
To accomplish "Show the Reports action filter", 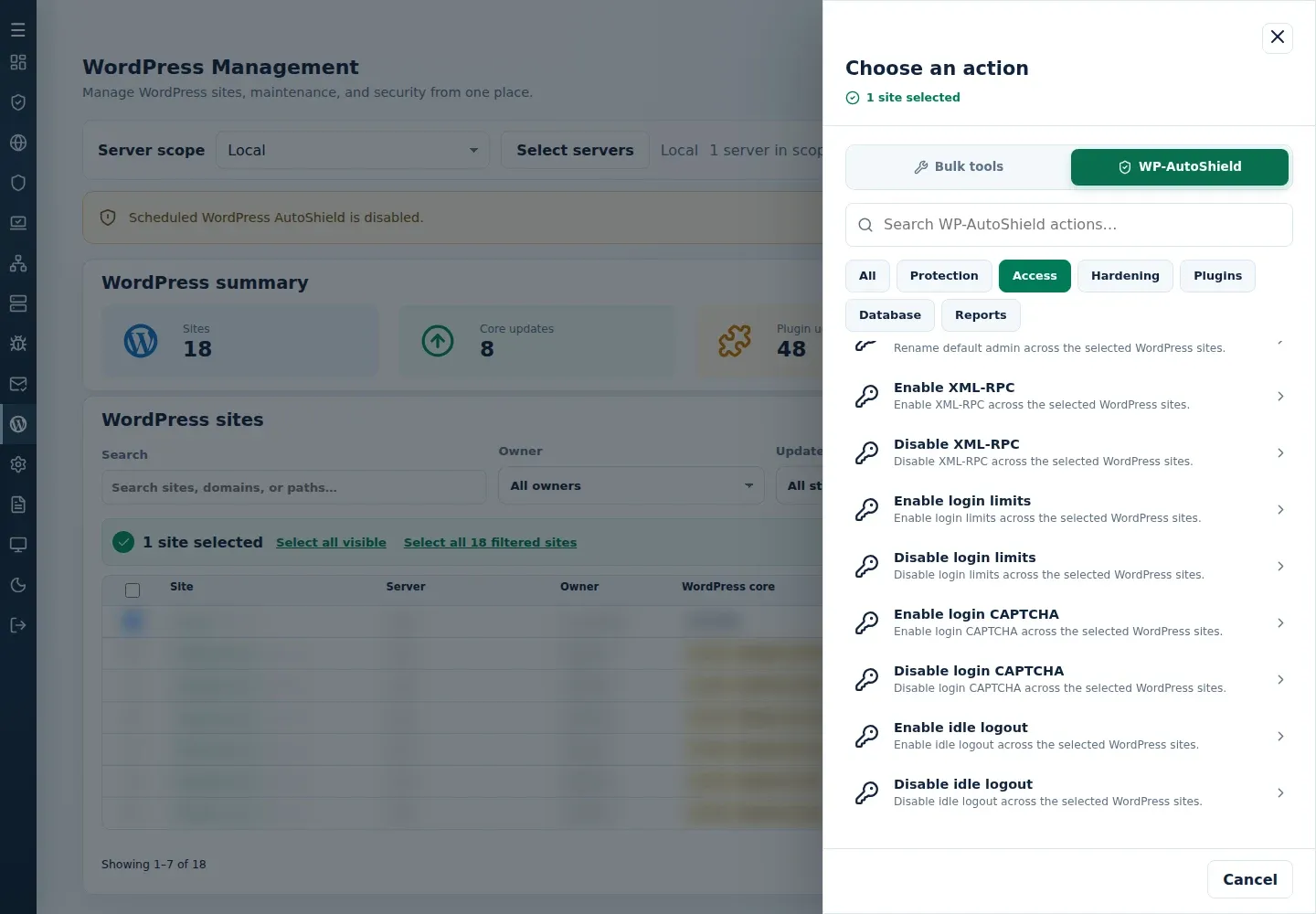I will [x=981, y=315].
